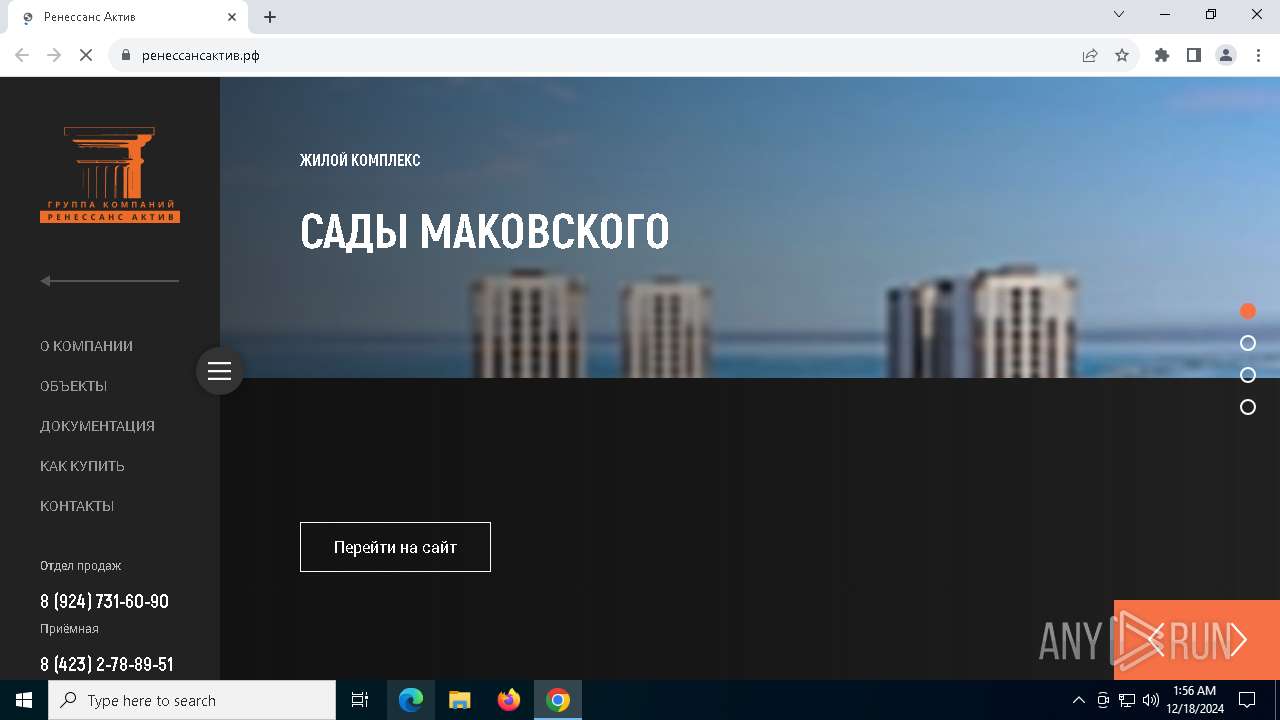
Task: View site information lock icon
Action: [x=126, y=55]
